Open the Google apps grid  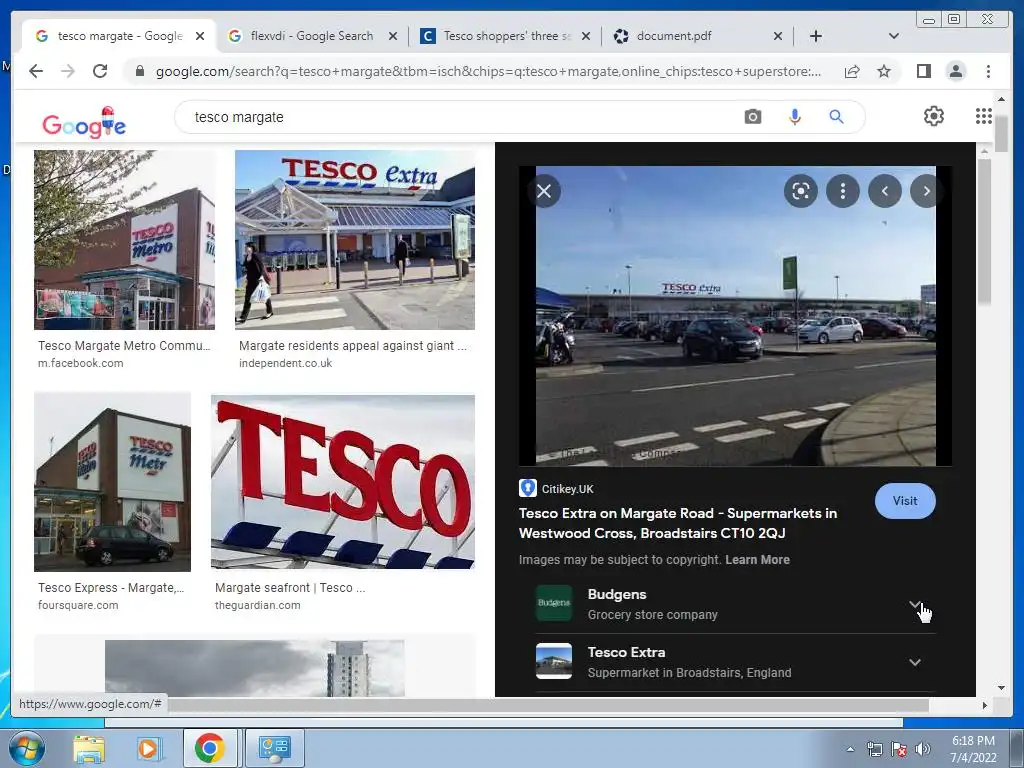[984, 116]
